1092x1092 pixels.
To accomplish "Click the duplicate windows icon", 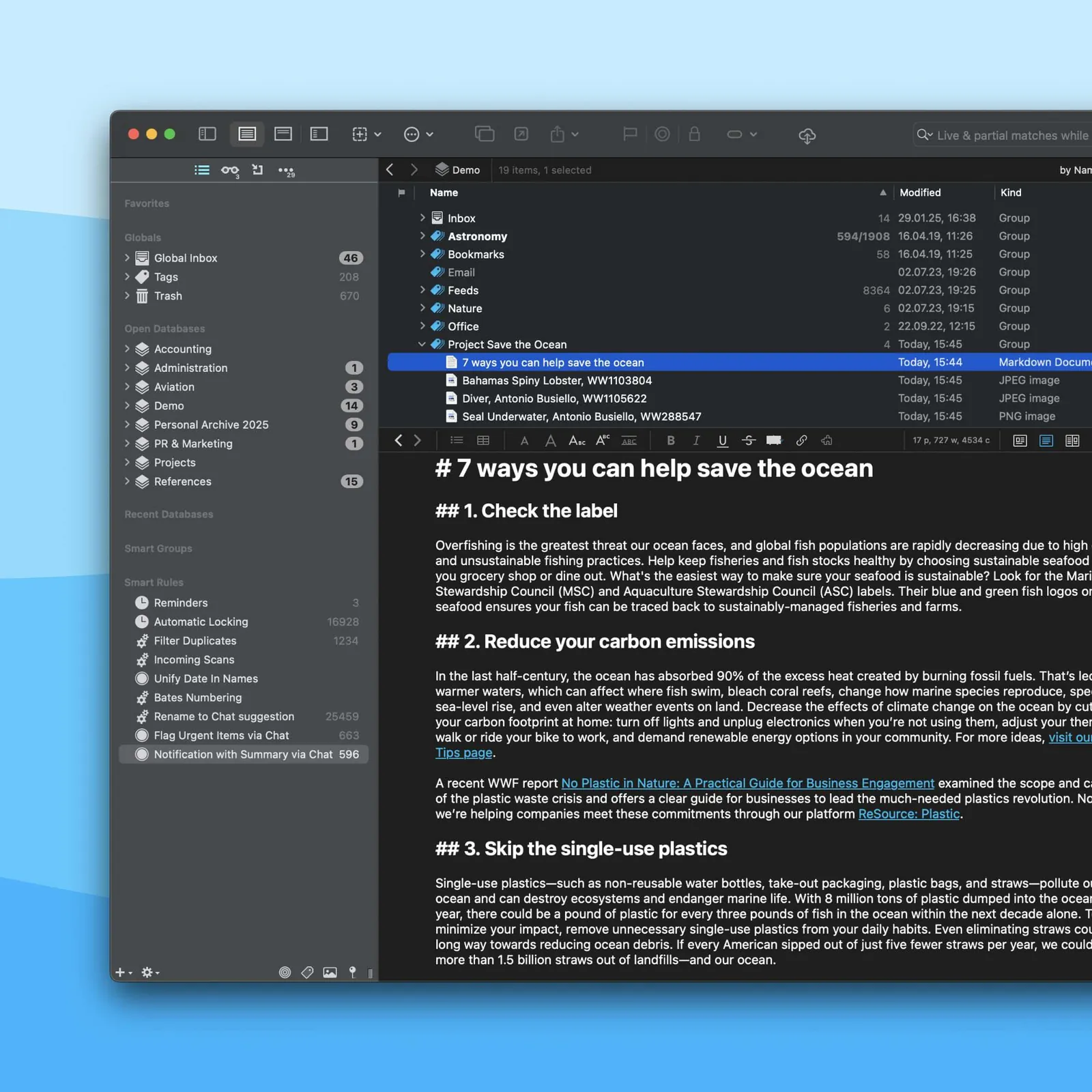I will click(x=485, y=134).
